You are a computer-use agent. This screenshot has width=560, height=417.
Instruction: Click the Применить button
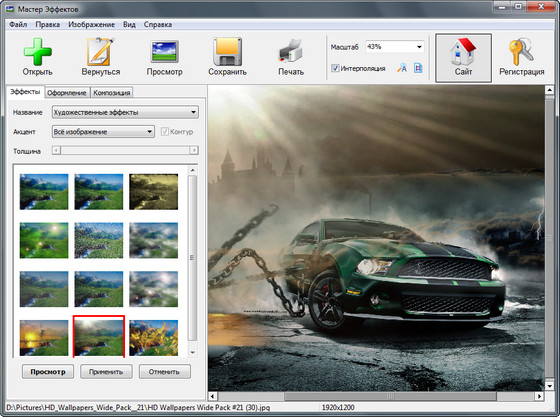(x=106, y=372)
